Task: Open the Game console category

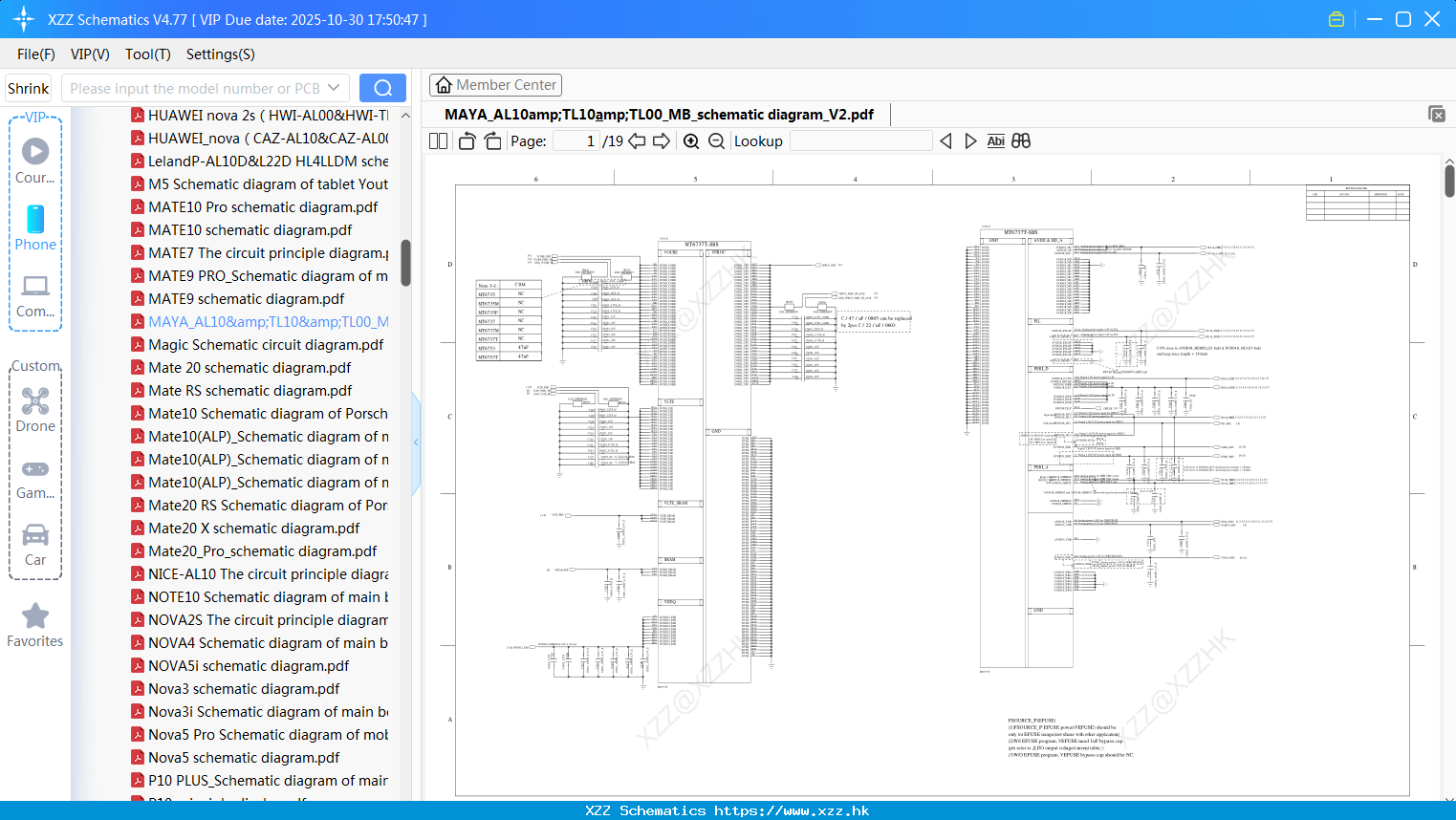Action: (x=35, y=479)
